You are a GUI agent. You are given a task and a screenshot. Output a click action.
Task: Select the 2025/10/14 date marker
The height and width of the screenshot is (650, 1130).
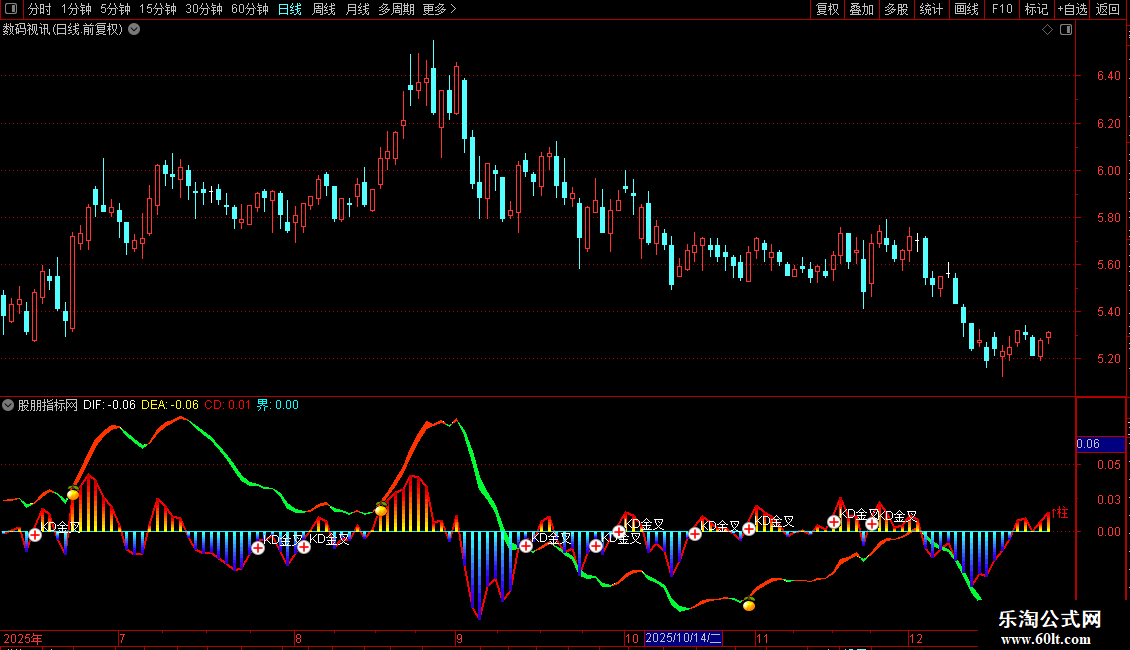683,638
